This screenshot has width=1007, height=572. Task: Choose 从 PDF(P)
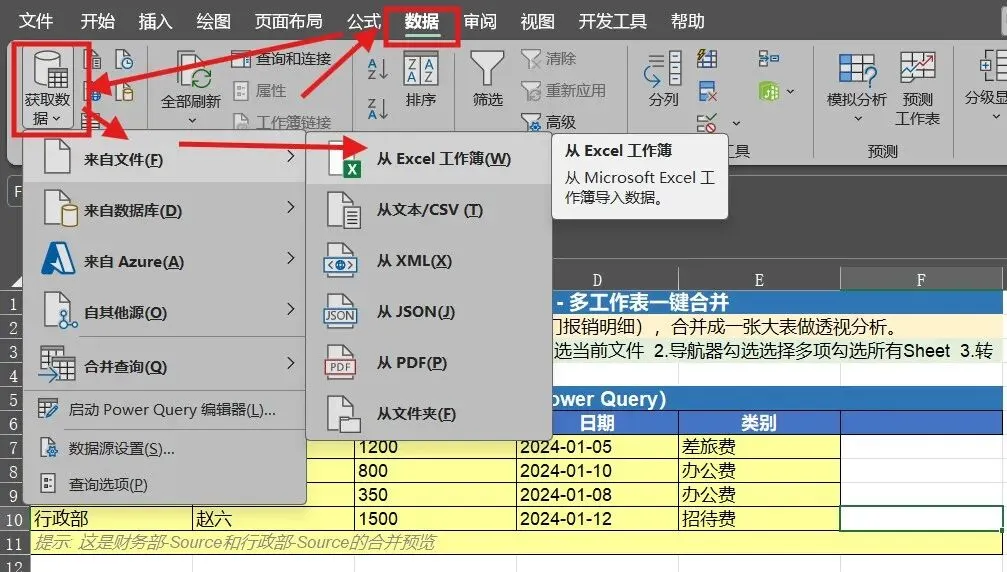pyautogui.click(x=428, y=363)
